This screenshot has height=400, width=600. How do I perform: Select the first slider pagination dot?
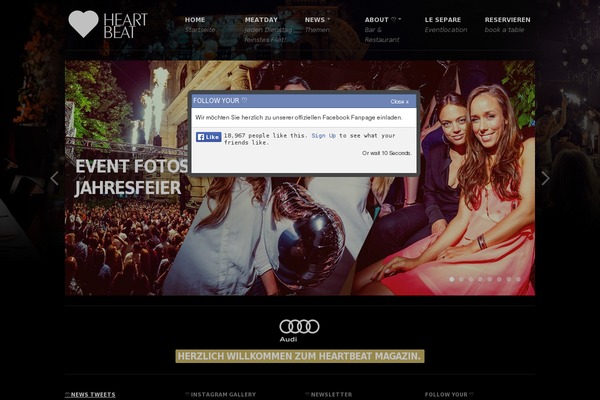452,279
